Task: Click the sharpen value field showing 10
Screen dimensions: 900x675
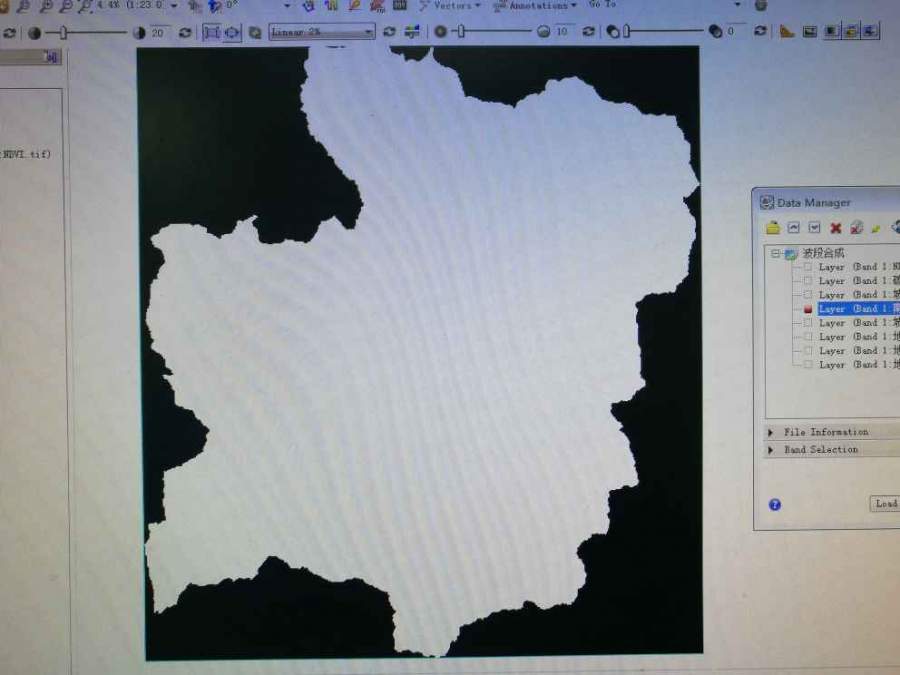Action: pyautogui.click(x=563, y=32)
